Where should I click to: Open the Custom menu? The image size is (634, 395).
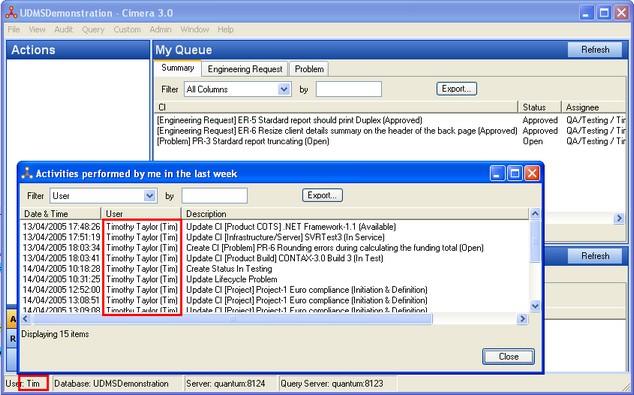(x=127, y=30)
